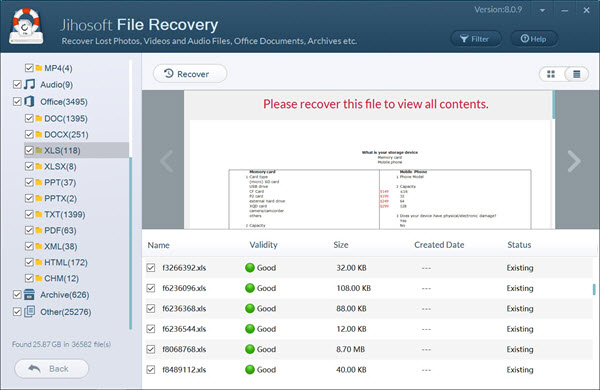This screenshot has height=390, width=600.
Task: Uncheck the checkbox for f6236096.xls
Action: coord(151,288)
